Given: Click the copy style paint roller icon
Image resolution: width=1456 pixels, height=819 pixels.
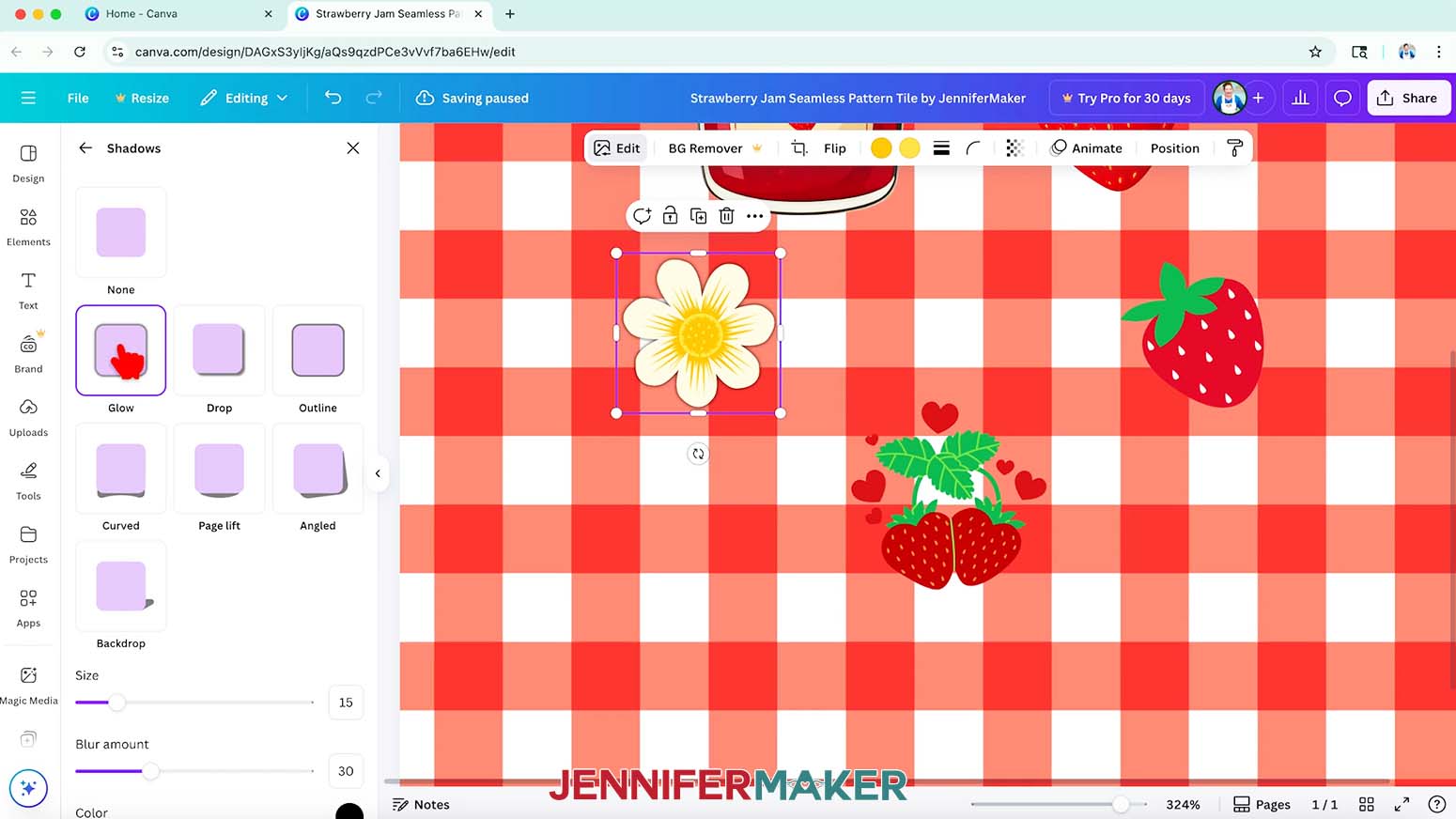Looking at the screenshot, I should (1235, 148).
